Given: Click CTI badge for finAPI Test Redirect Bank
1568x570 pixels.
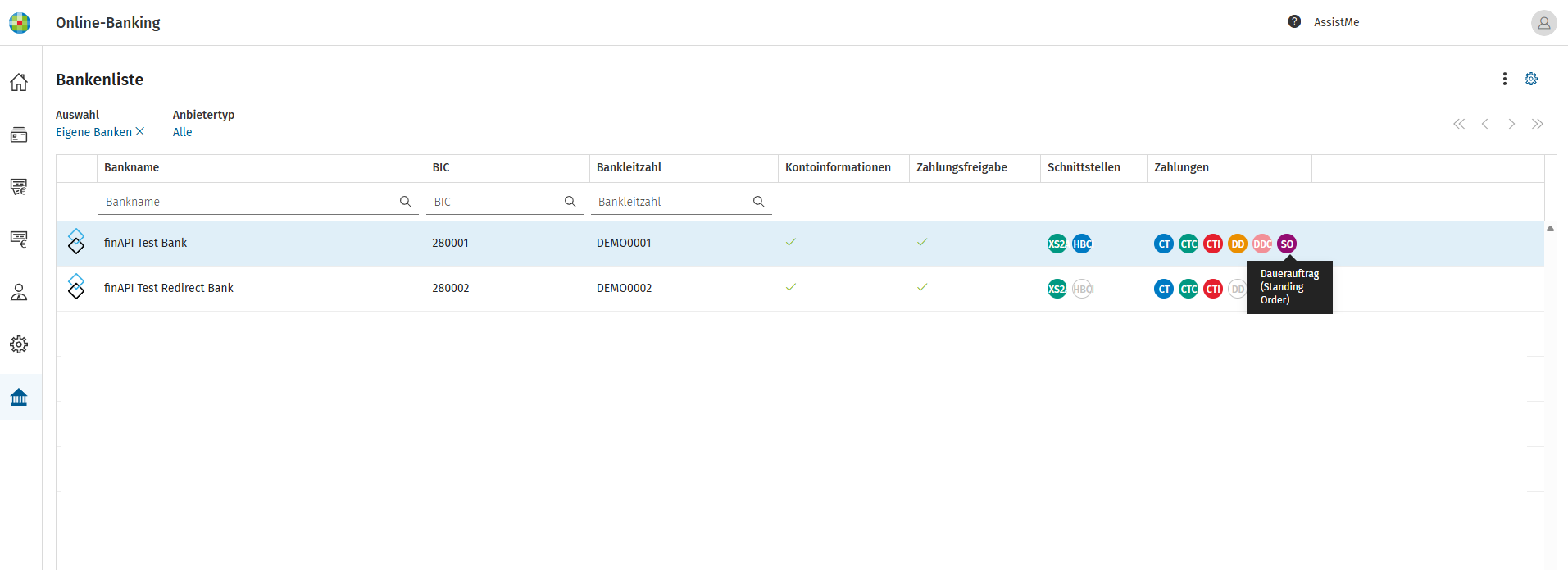Looking at the screenshot, I should click(1213, 289).
